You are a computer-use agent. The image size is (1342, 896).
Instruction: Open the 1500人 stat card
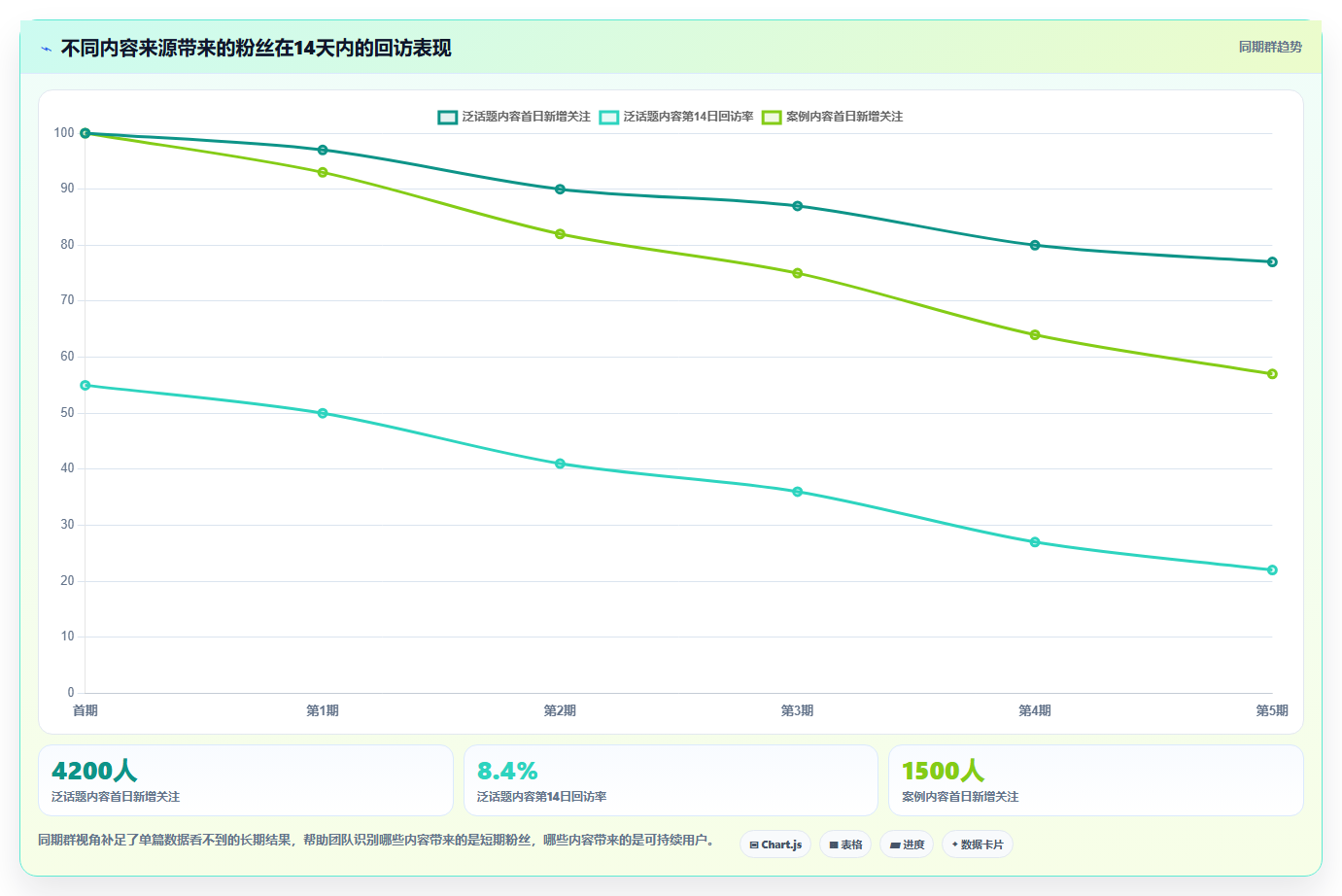pos(1096,780)
